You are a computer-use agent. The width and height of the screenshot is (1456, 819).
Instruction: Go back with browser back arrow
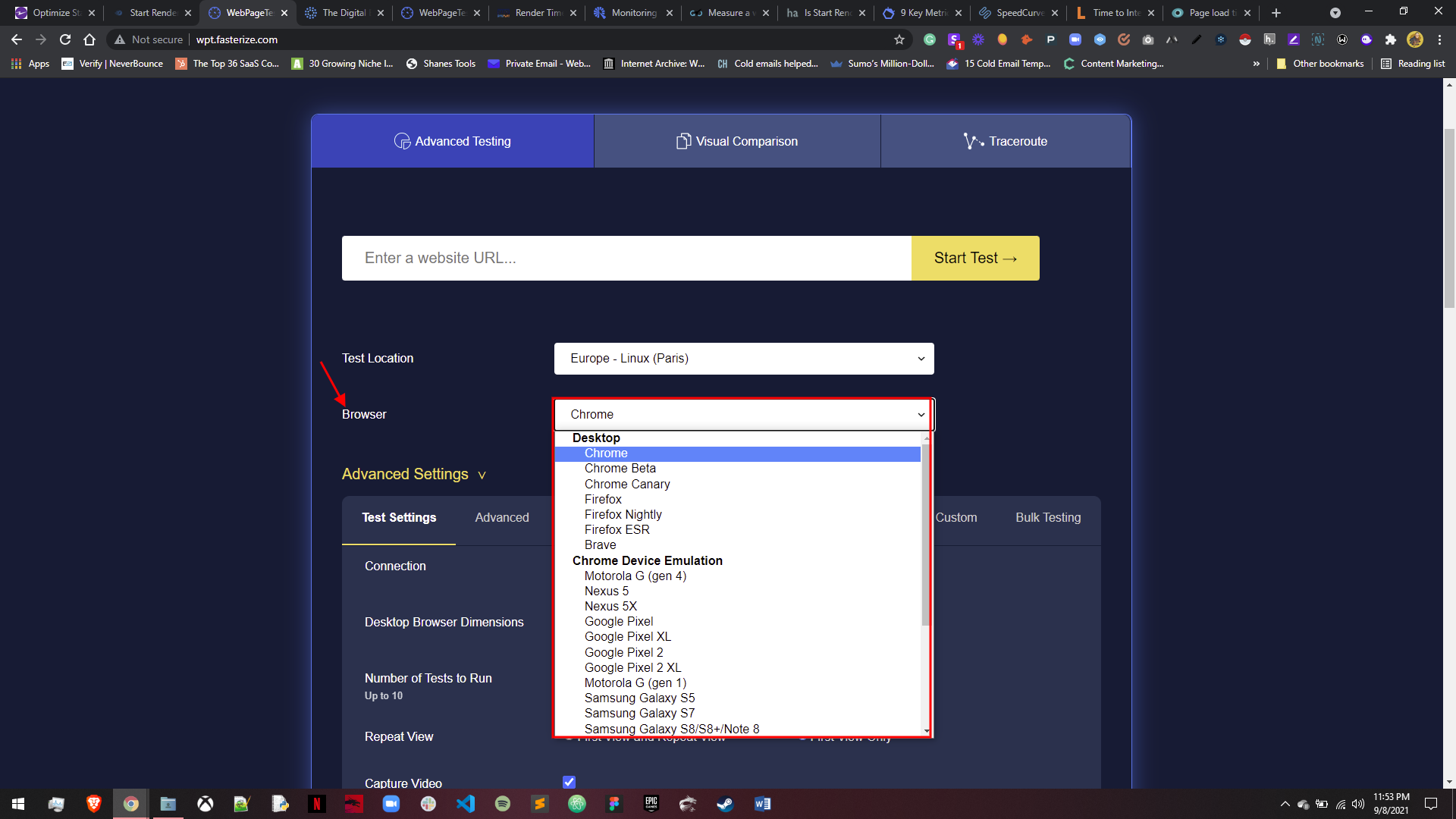[x=17, y=39]
